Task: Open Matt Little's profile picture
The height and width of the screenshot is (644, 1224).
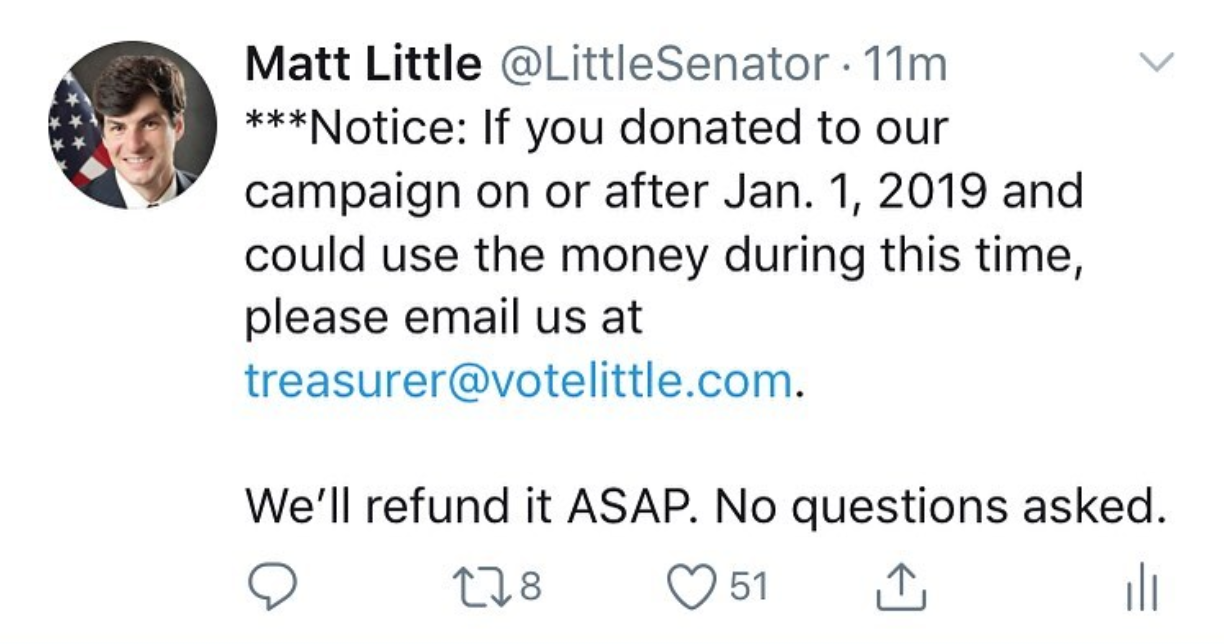Action: pyautogui.click(x=131, y=125)
